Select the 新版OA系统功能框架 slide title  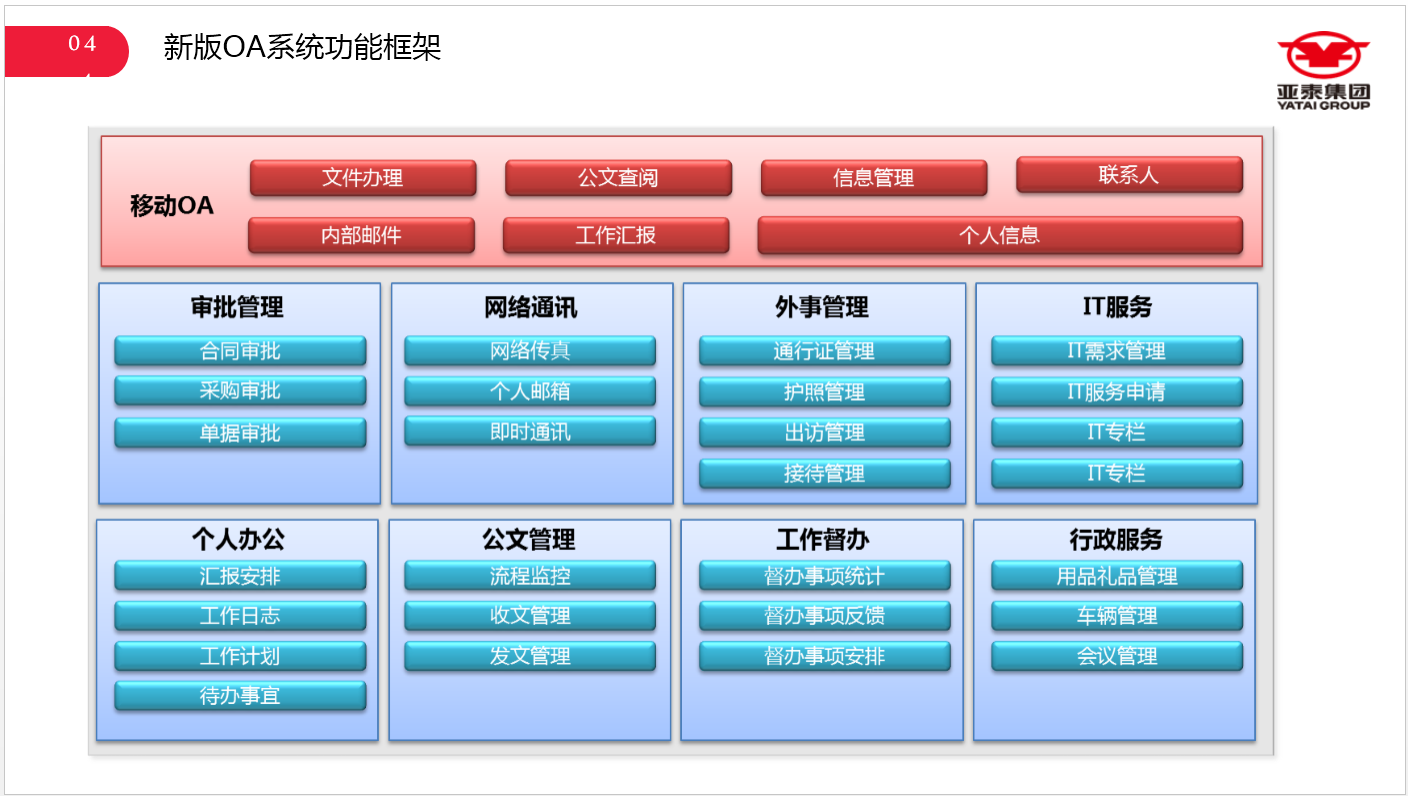pyautogui.click(x=302, y=48)
